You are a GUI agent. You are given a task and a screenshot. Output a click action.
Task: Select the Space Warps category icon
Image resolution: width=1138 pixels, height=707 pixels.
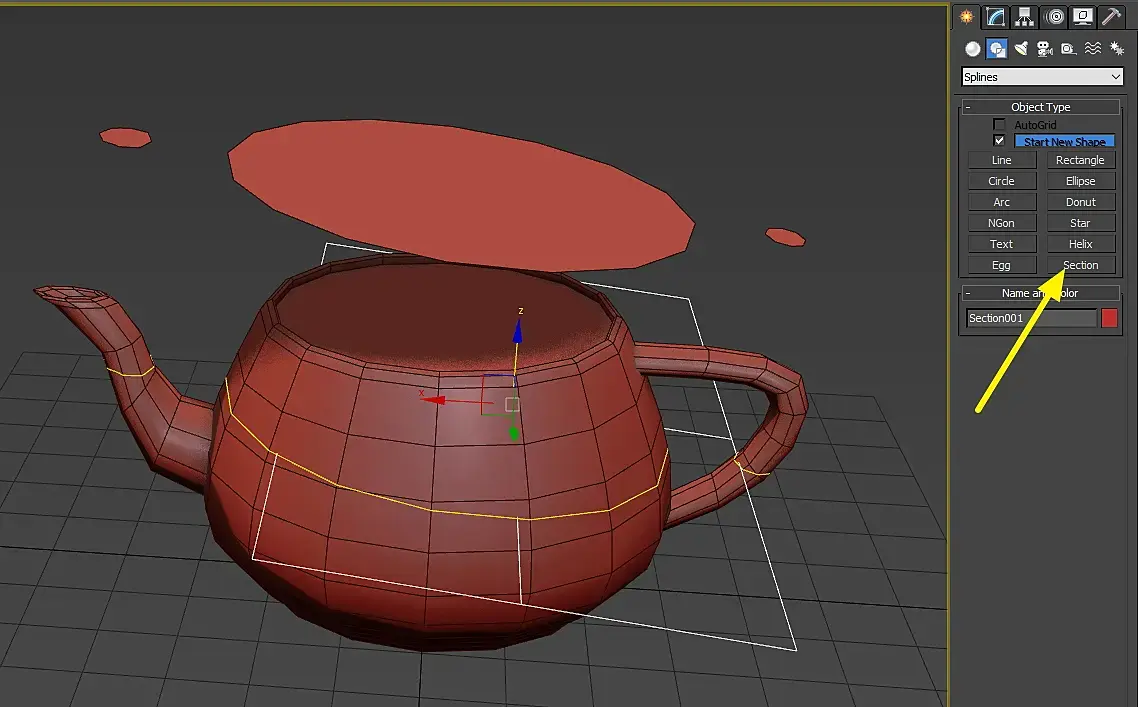(1092, 49)
